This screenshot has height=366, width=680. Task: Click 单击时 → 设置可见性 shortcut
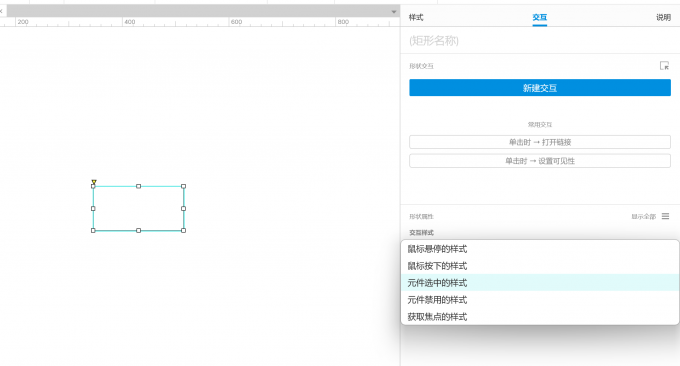coord(539,161)
